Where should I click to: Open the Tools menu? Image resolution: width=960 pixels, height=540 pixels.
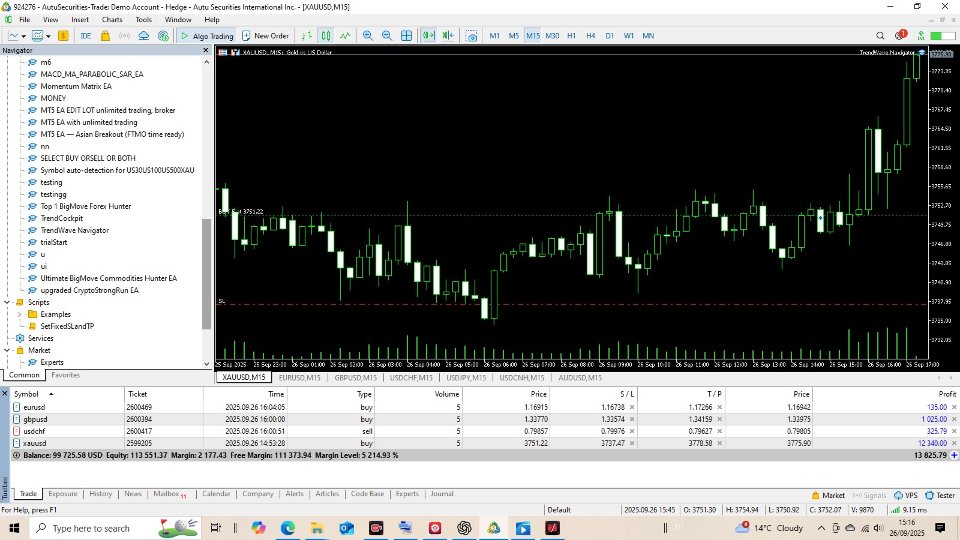click(144, 20)
